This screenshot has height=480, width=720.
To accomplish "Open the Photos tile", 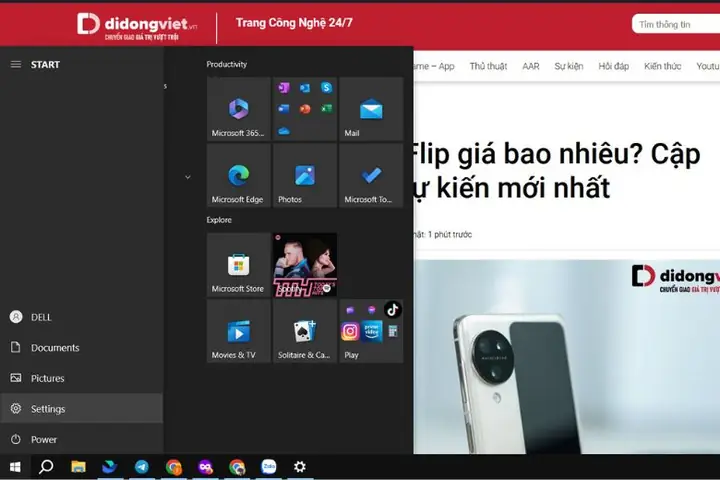I will [x=305, y=175].
